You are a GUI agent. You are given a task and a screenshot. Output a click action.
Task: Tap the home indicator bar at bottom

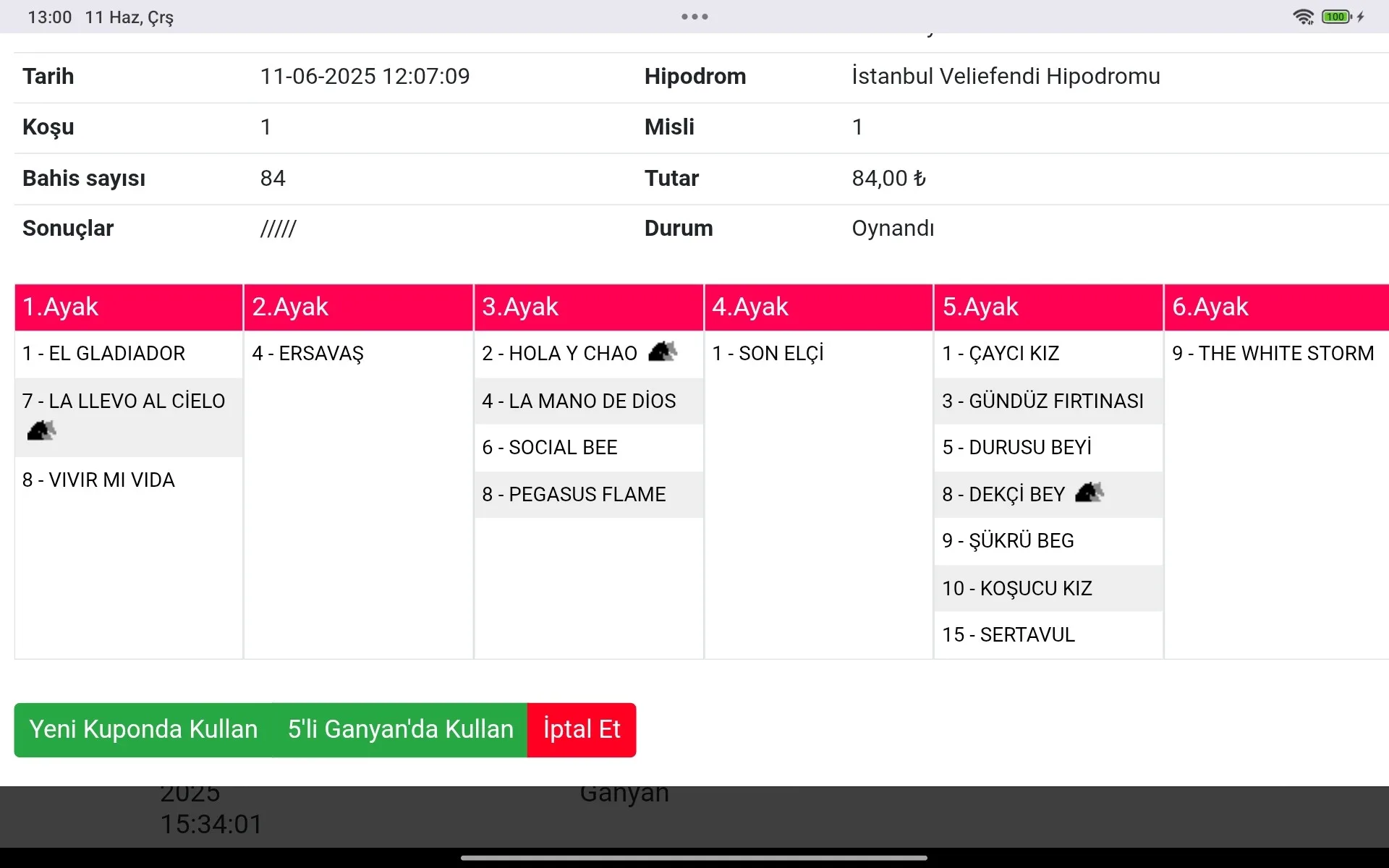click(x=694, y=858)
